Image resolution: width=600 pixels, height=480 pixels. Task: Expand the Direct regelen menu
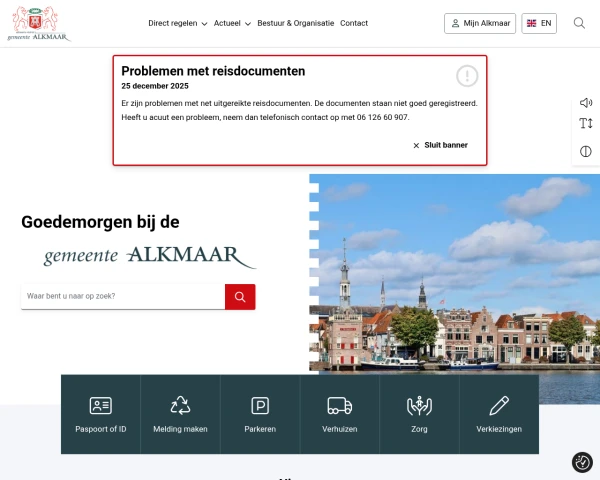(178, 23)
